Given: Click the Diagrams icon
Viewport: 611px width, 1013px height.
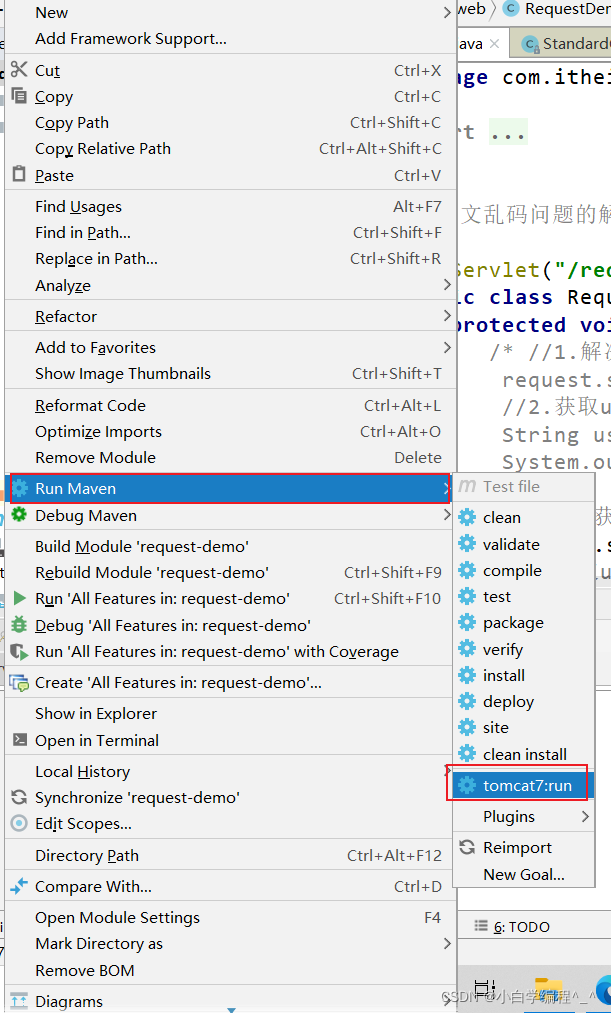Looking at the screenshot, I should 19,1001.
